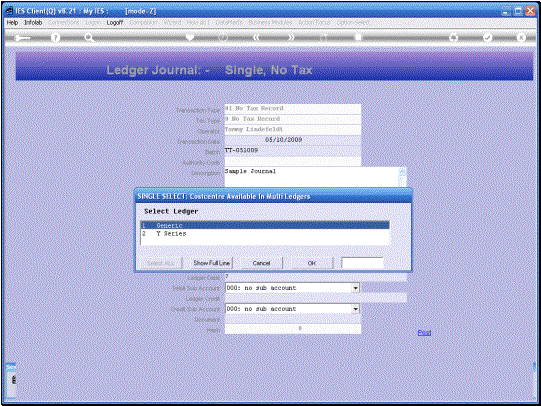Image resolution: width=541 pixels, height=406 pixels.
Task: Select the Generic ledger row
Action: pyautogui.click(x=265, y=225)
